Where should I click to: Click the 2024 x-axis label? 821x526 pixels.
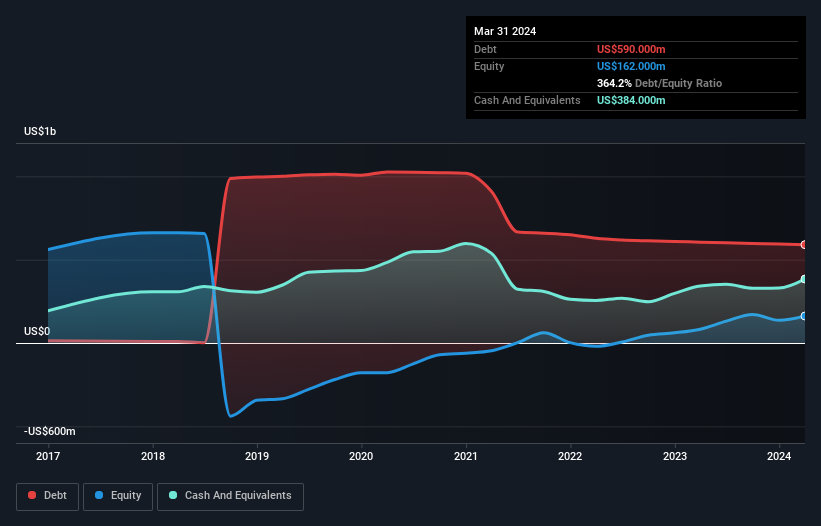point(779,456)
